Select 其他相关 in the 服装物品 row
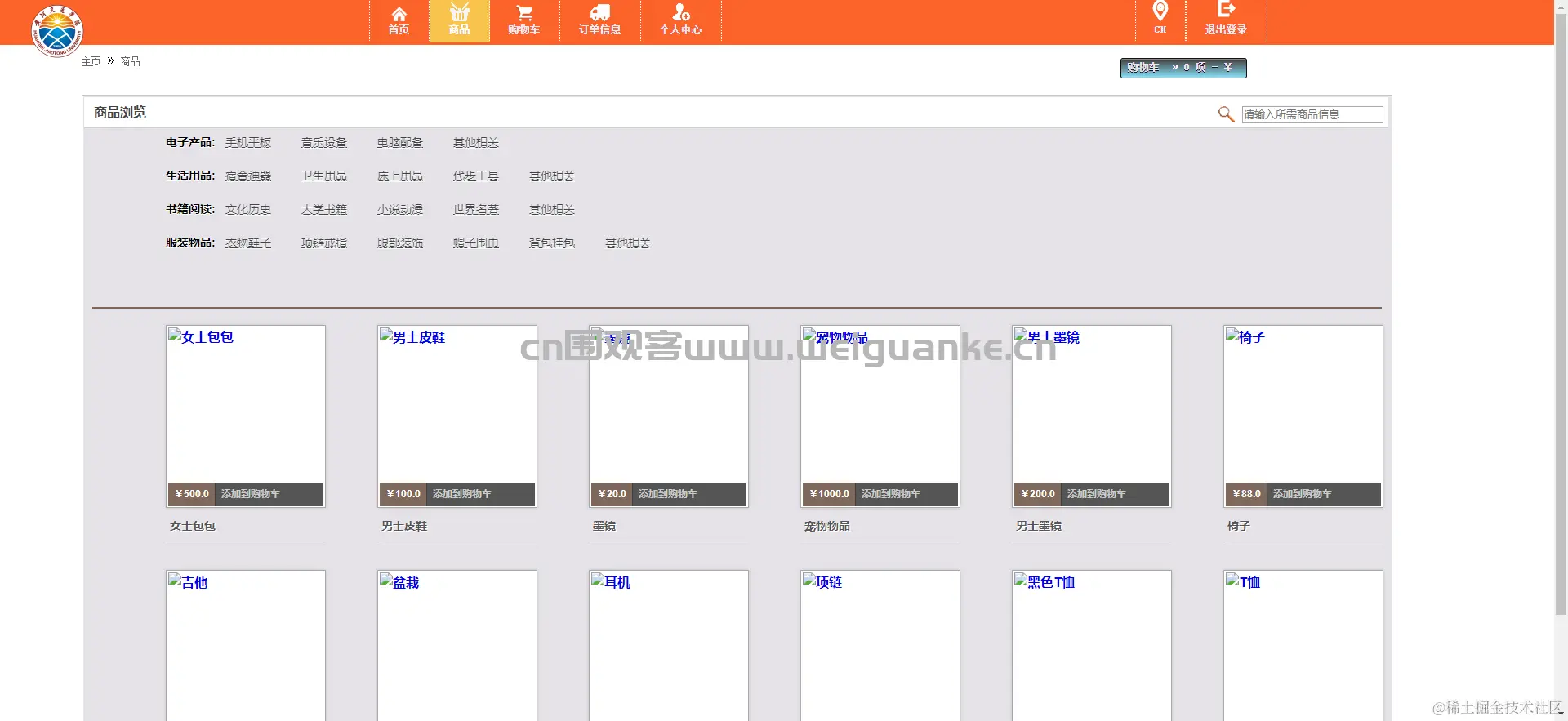Screen dimensions: 1568x721 pyautogui.click(x=628, y=243)
